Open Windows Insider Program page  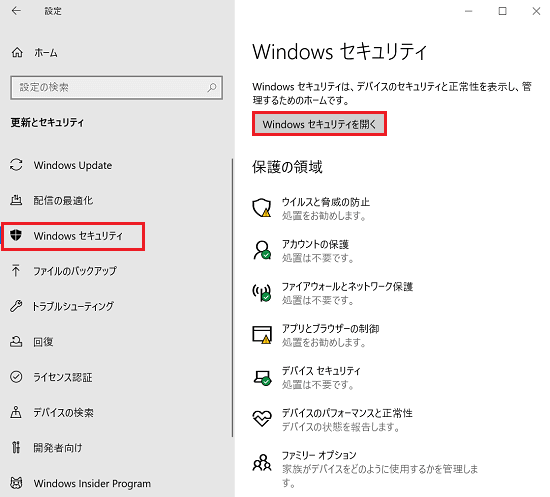[x=92, y=483]
